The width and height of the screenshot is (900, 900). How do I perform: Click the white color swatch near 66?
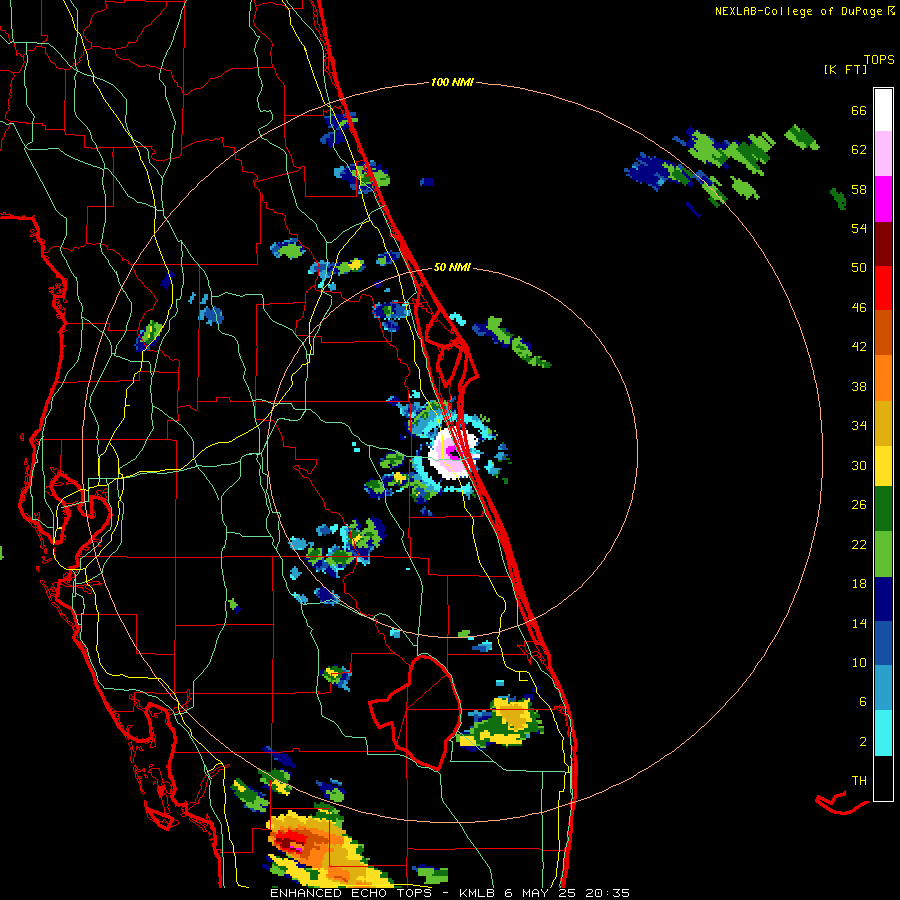(883, 110)
